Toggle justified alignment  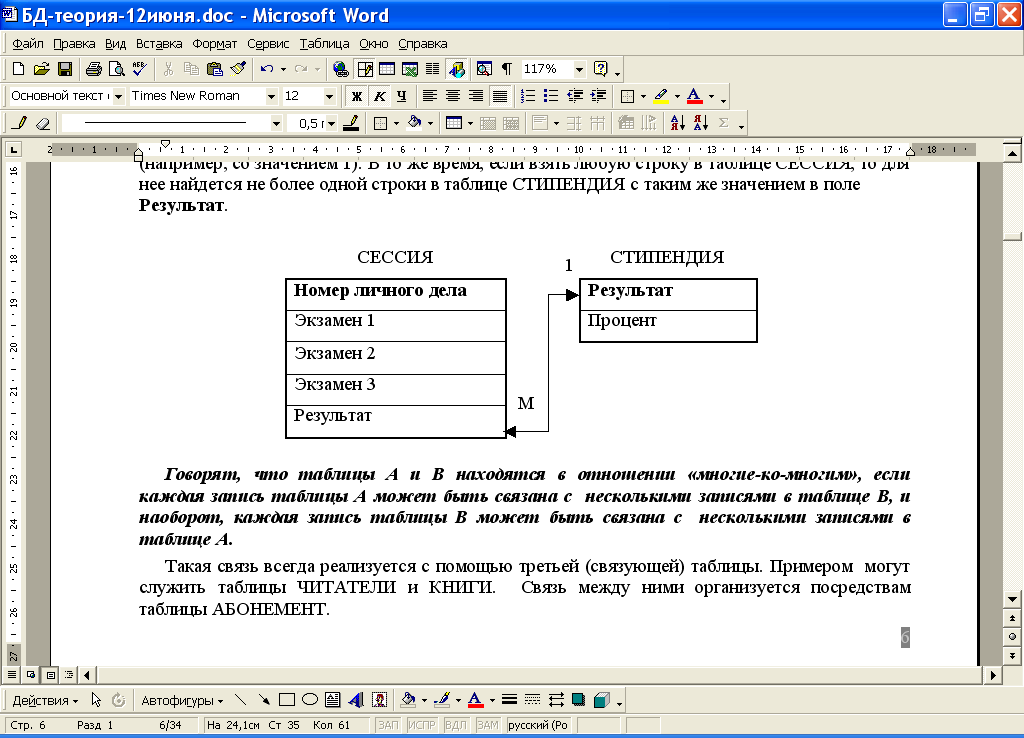[500, 96]
